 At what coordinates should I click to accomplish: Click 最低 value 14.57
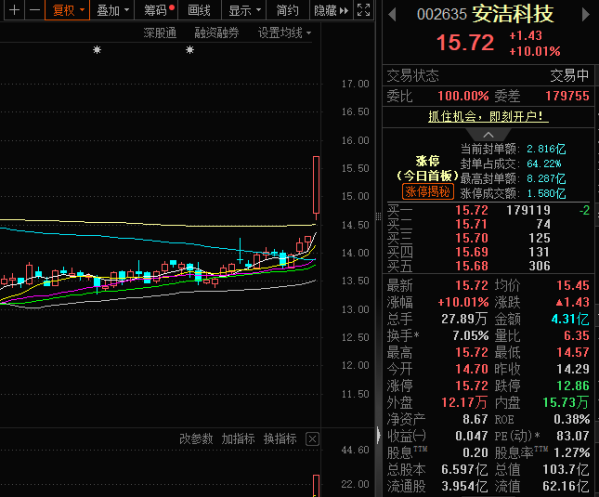coord(573,352)
